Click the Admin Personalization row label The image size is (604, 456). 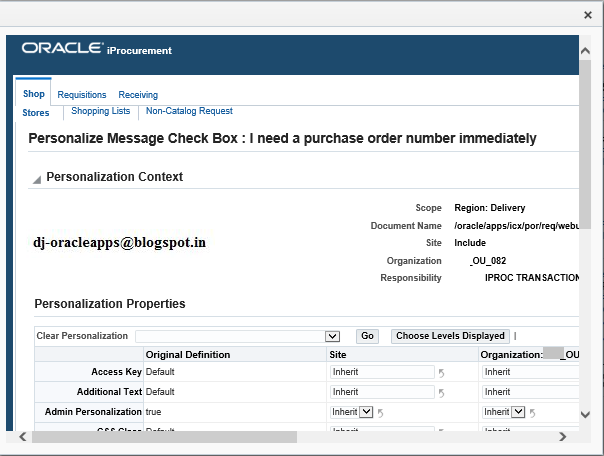(x=93, y=412)
